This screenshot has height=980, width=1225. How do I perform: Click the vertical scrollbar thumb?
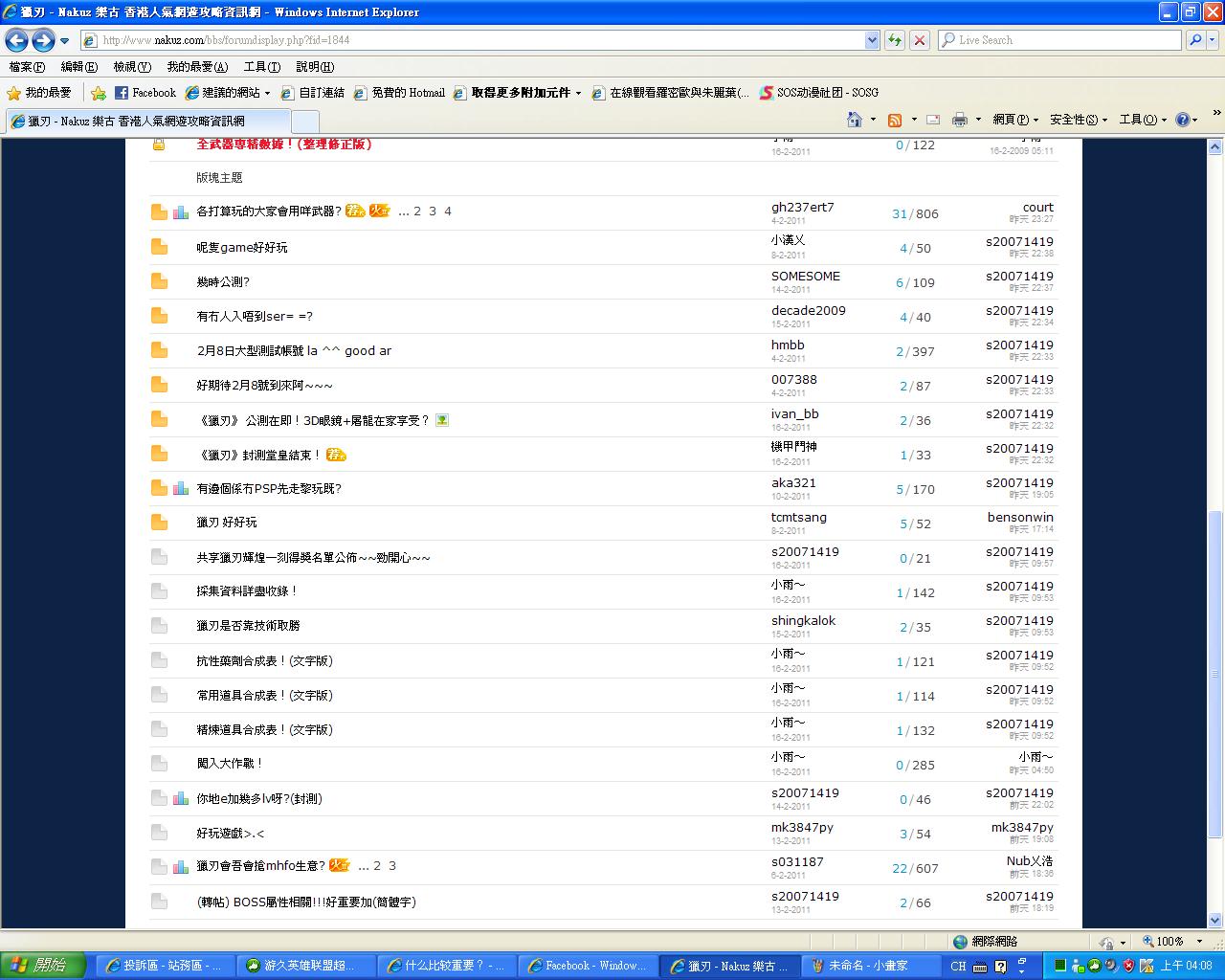point(1215,675)
